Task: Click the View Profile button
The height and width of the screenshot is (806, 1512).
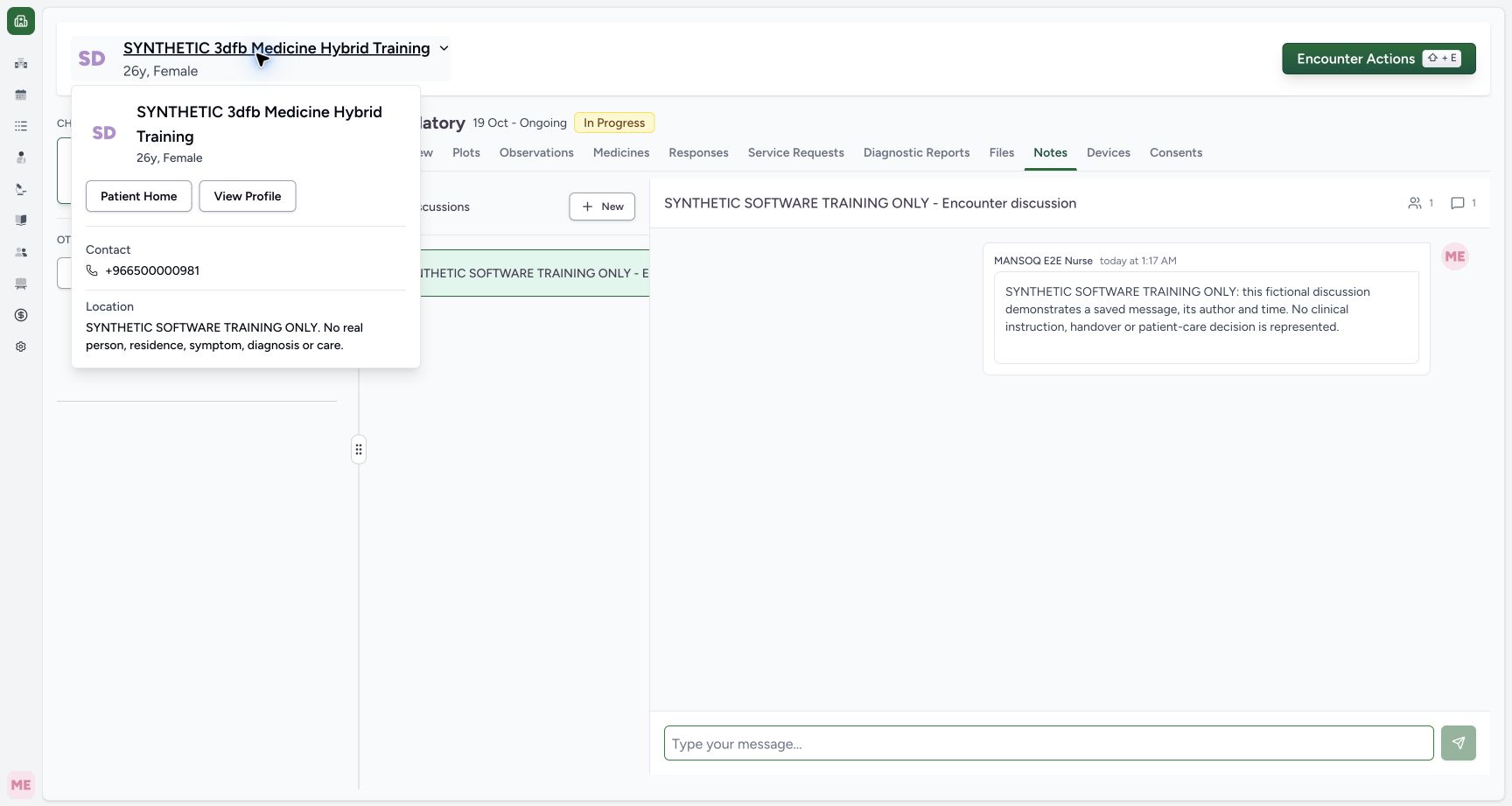Action: (248, 196)
